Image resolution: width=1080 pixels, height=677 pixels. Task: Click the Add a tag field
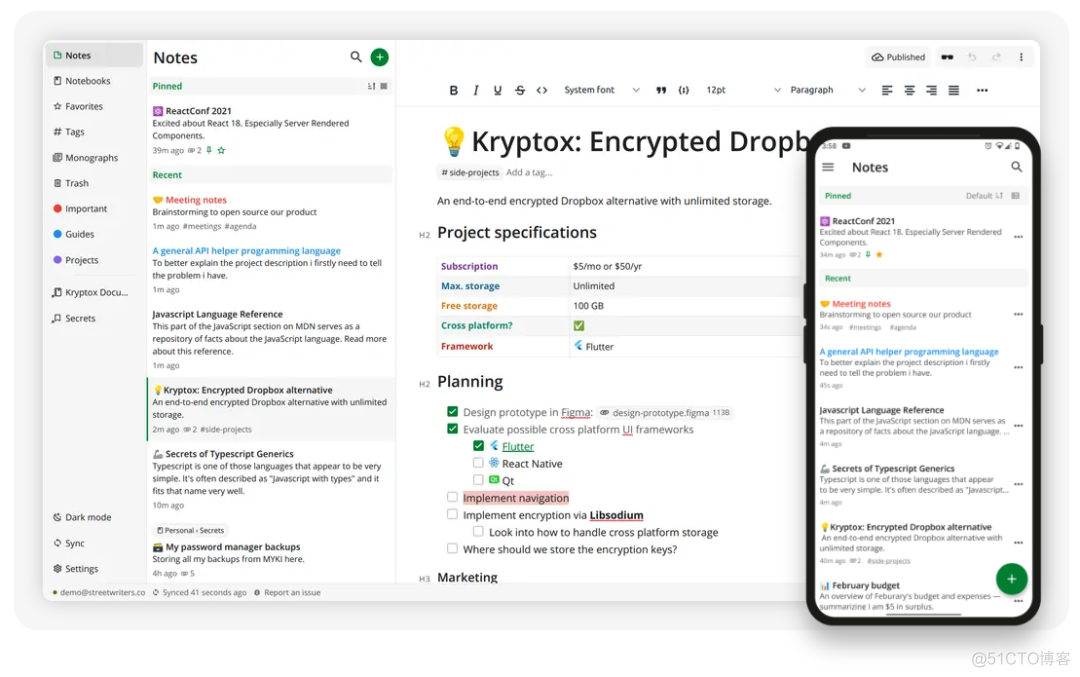tap(529, 172)
